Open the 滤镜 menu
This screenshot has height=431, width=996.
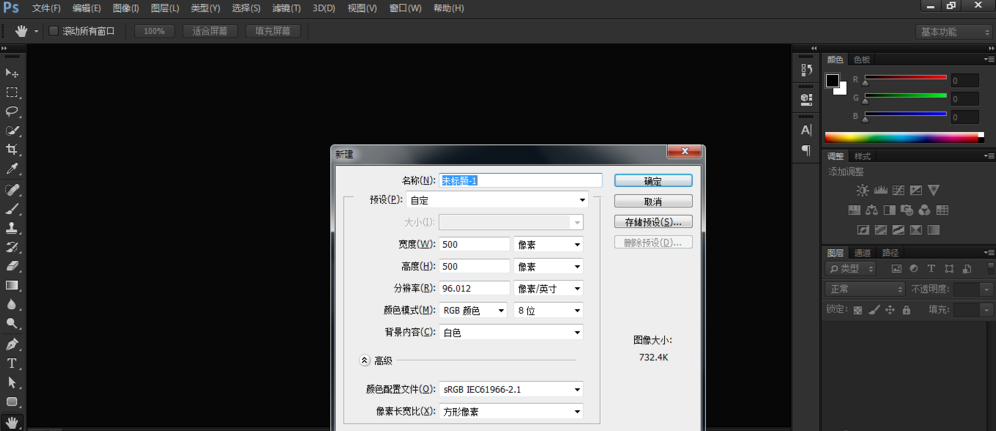tap(286, 8)
